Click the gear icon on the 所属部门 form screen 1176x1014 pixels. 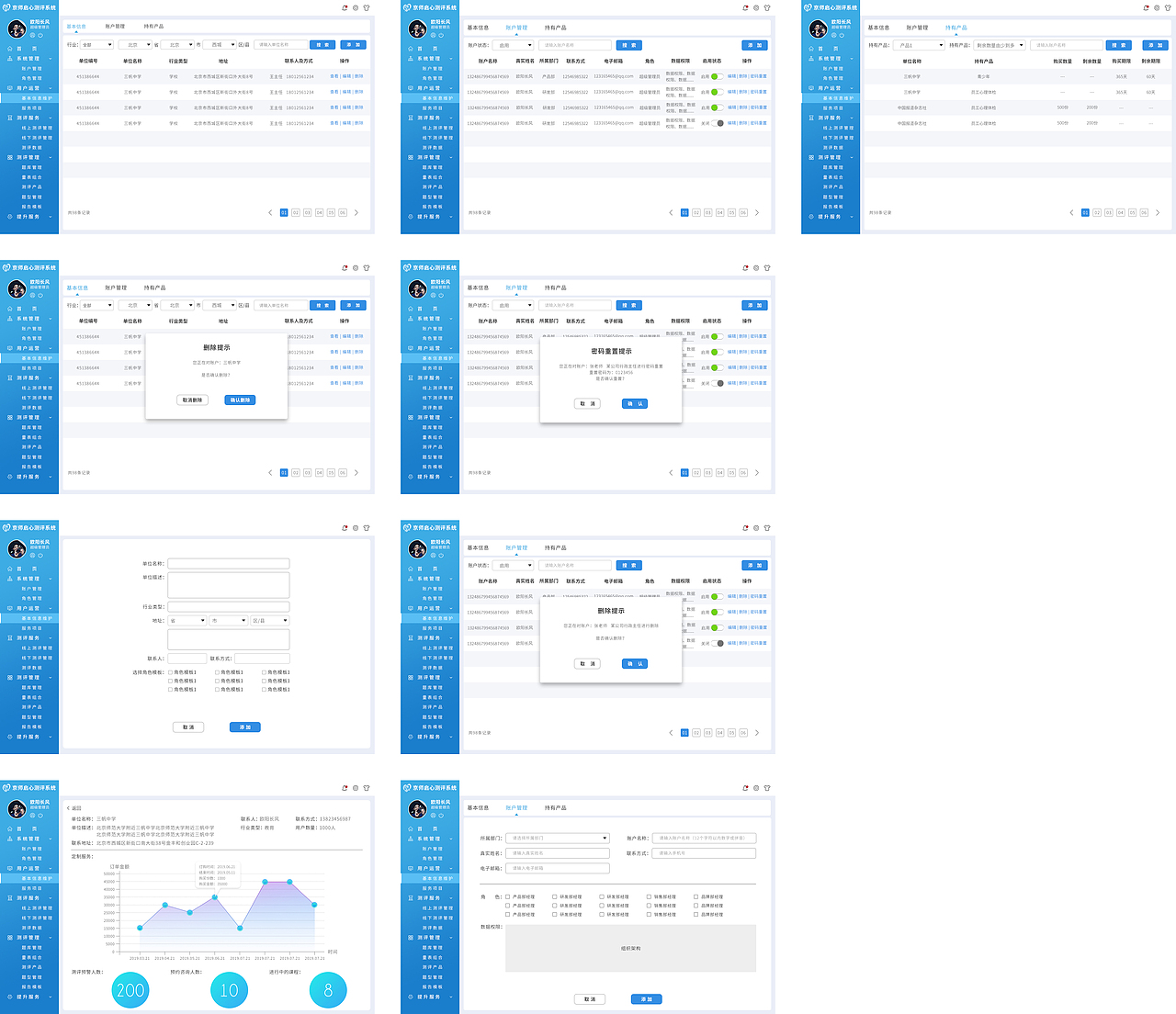756,788
